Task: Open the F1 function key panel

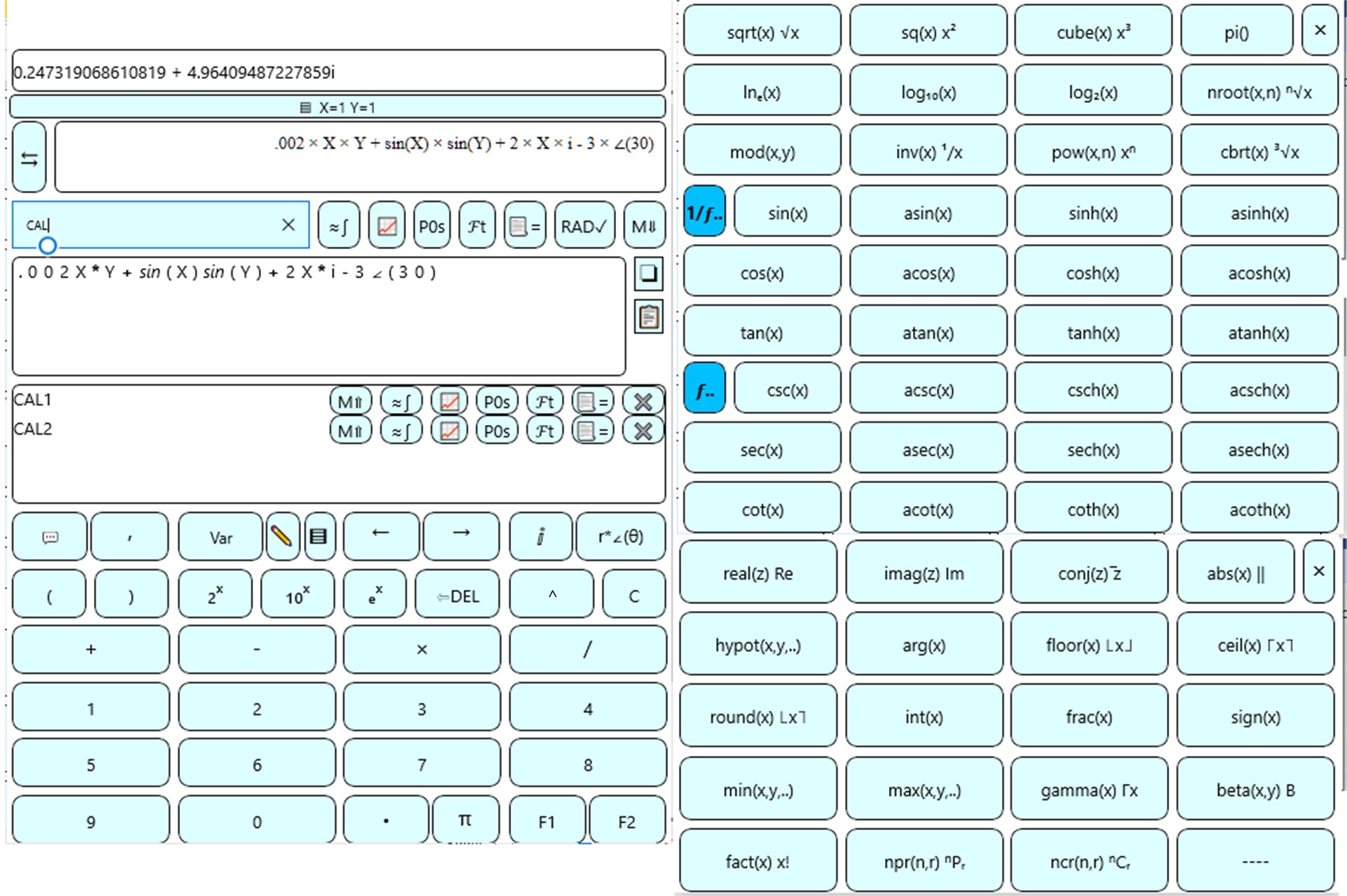Action: point(547,822)
